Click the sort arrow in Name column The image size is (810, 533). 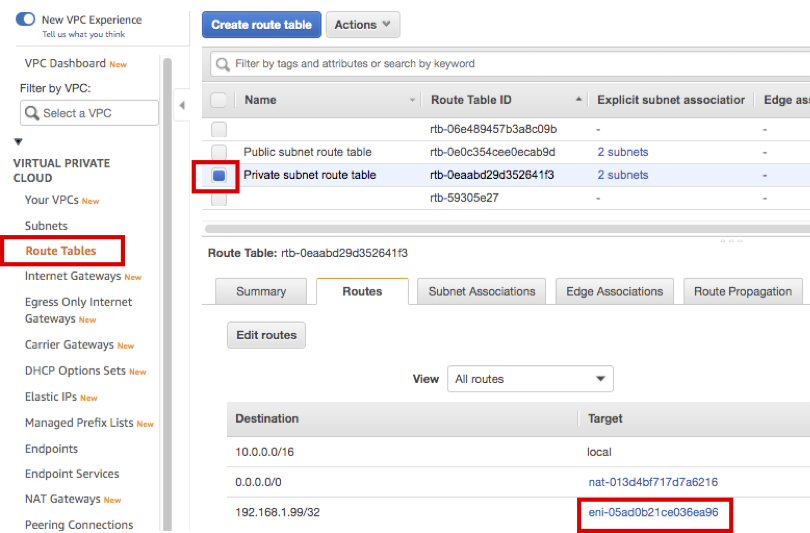click(x=413, y=100)
